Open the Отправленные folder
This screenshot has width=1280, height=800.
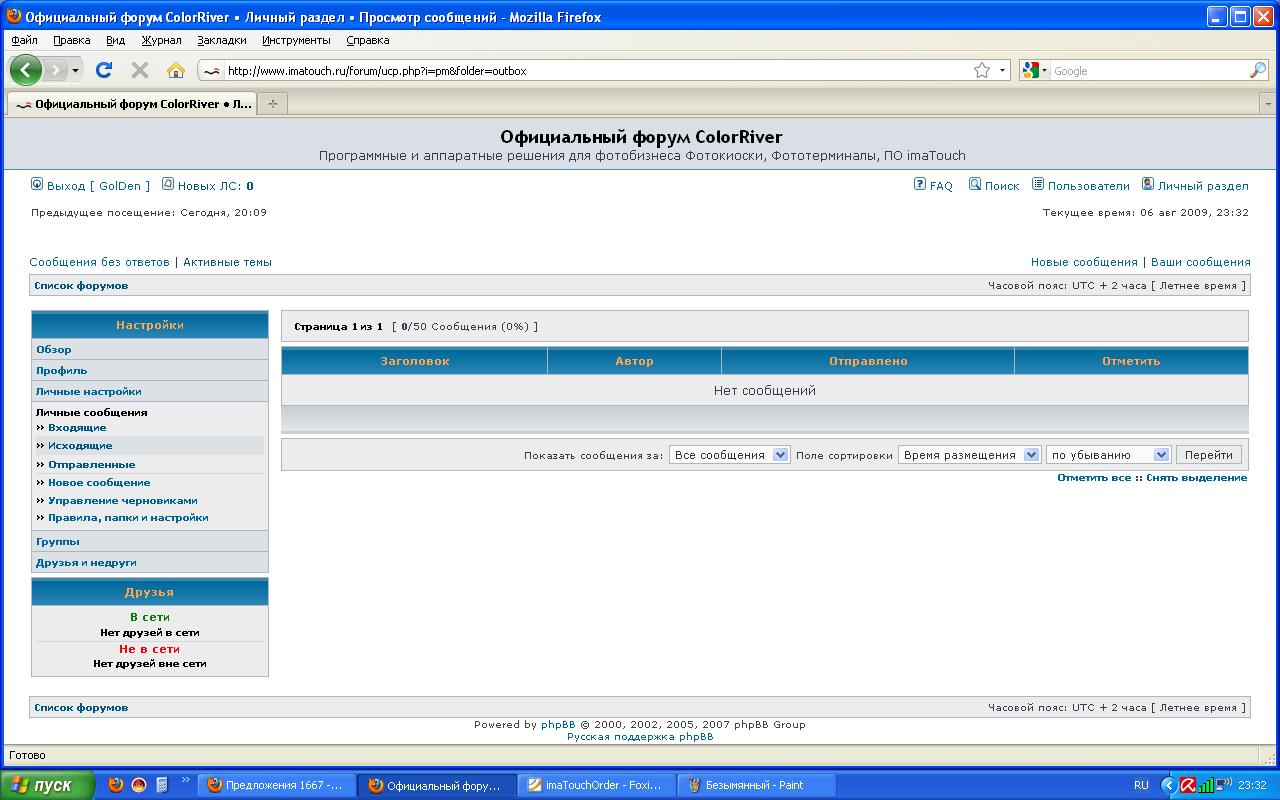click(91, 465)
